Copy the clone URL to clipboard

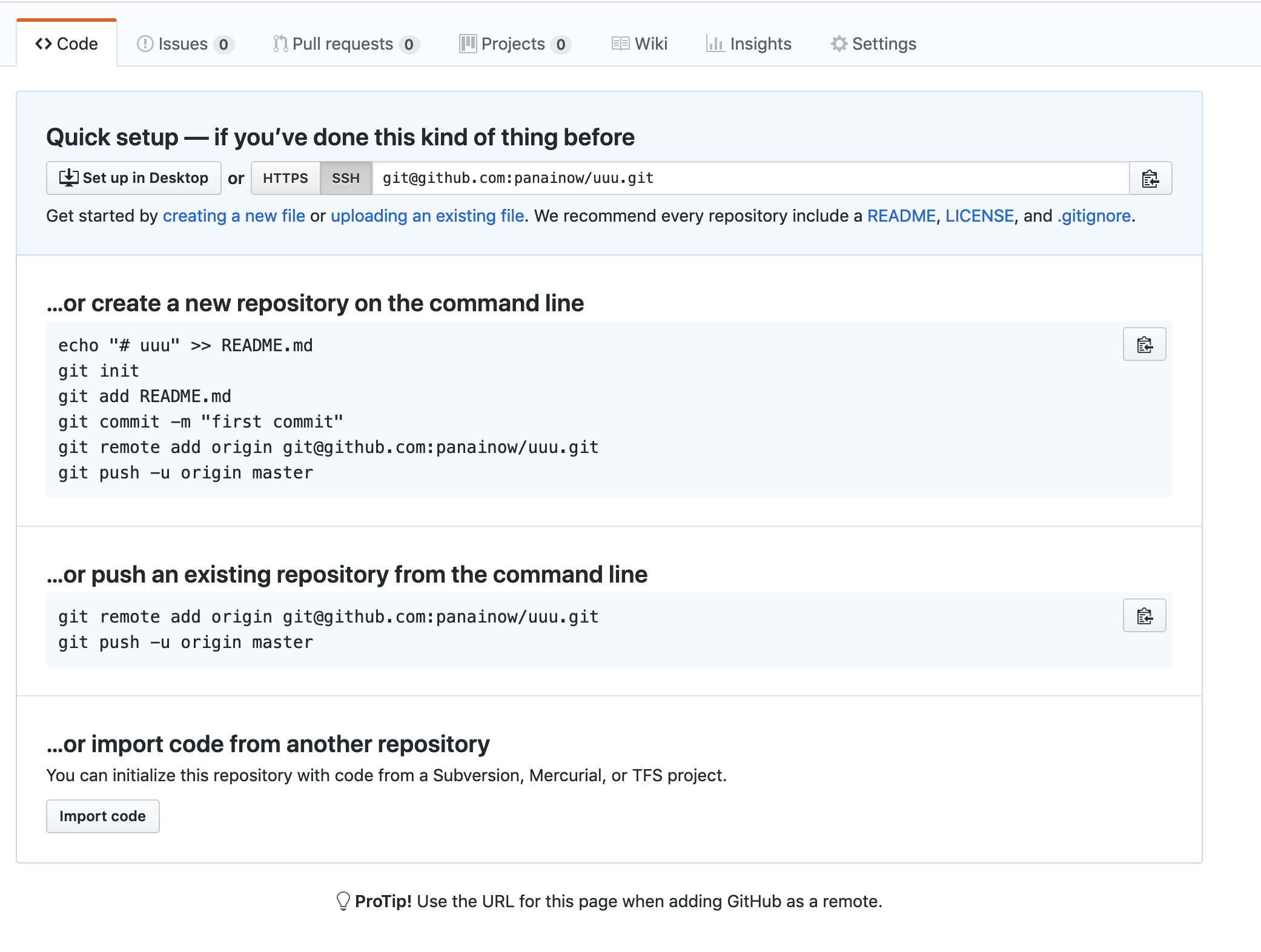click(1150, 178)
